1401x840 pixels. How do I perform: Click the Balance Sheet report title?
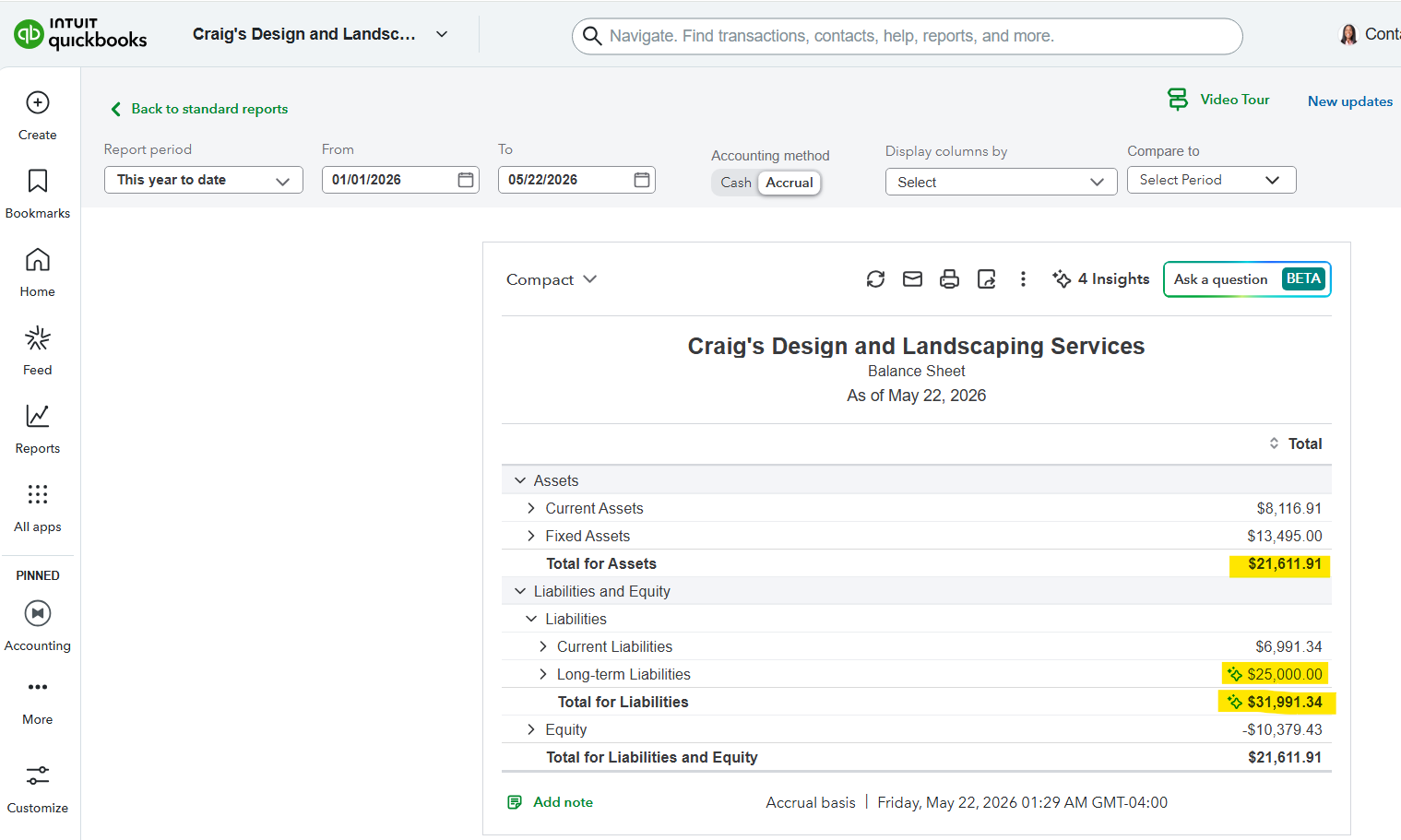[916, 371]
